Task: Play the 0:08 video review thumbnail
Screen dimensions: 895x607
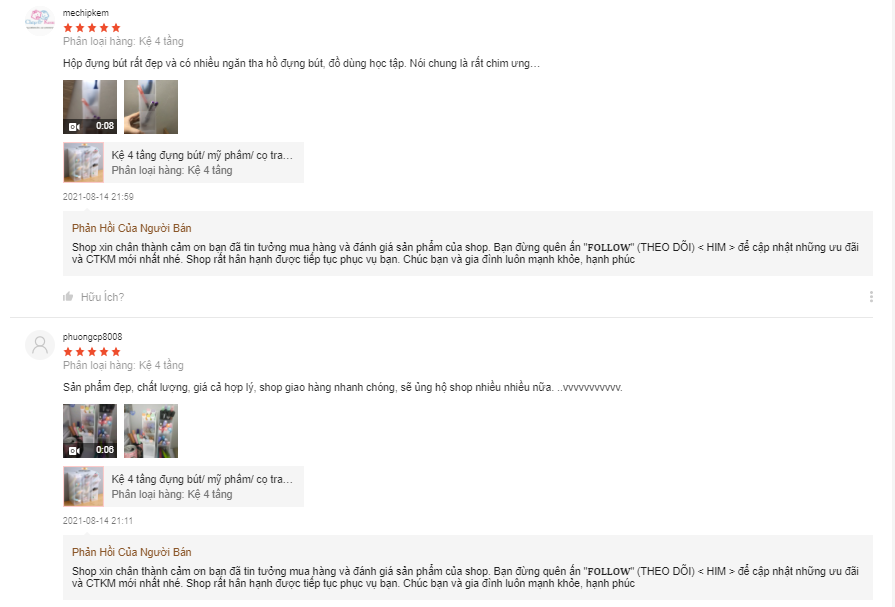Action: pyautogui.click(x=90, y=107)
